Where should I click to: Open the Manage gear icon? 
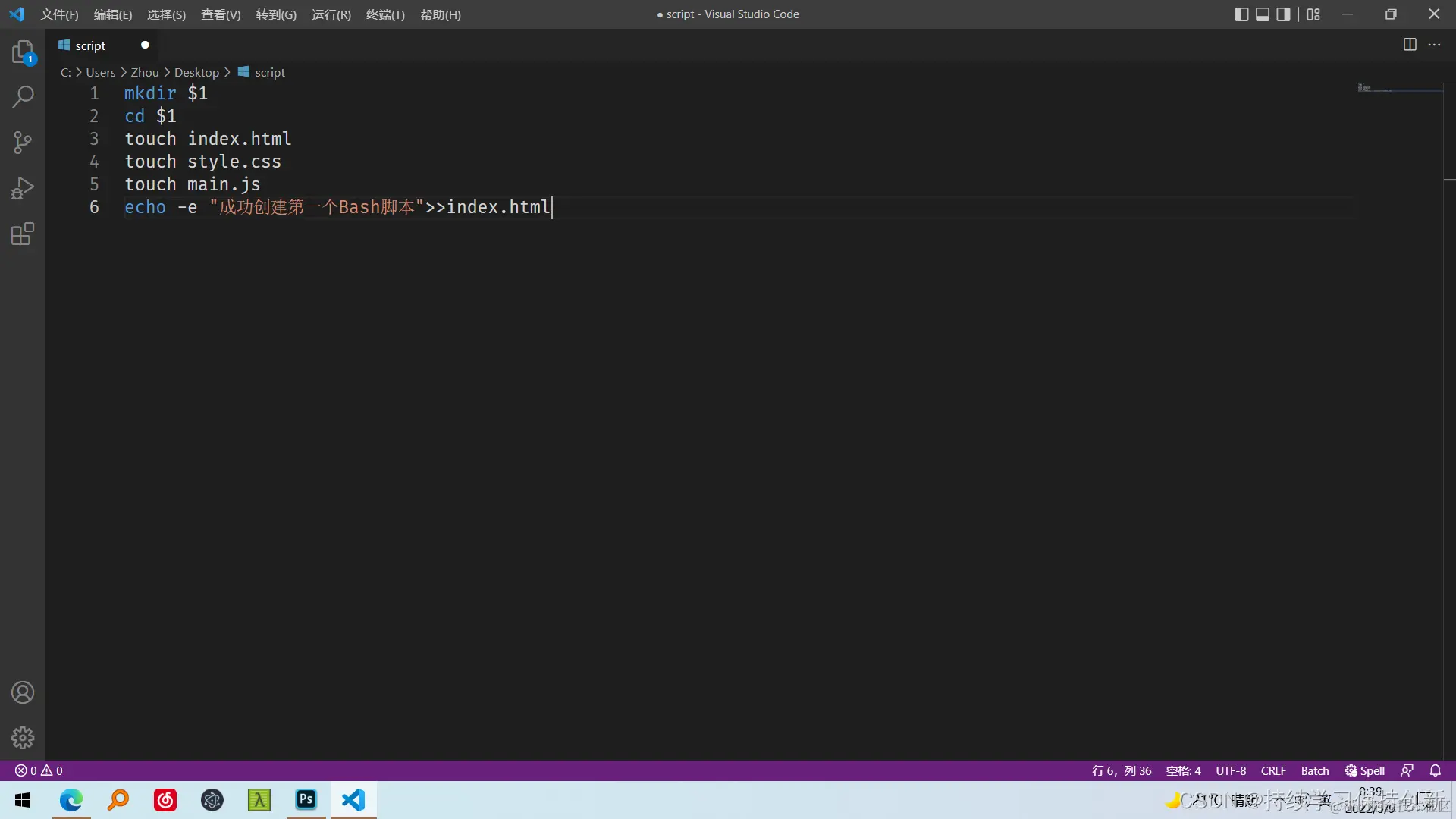point(23,737)
